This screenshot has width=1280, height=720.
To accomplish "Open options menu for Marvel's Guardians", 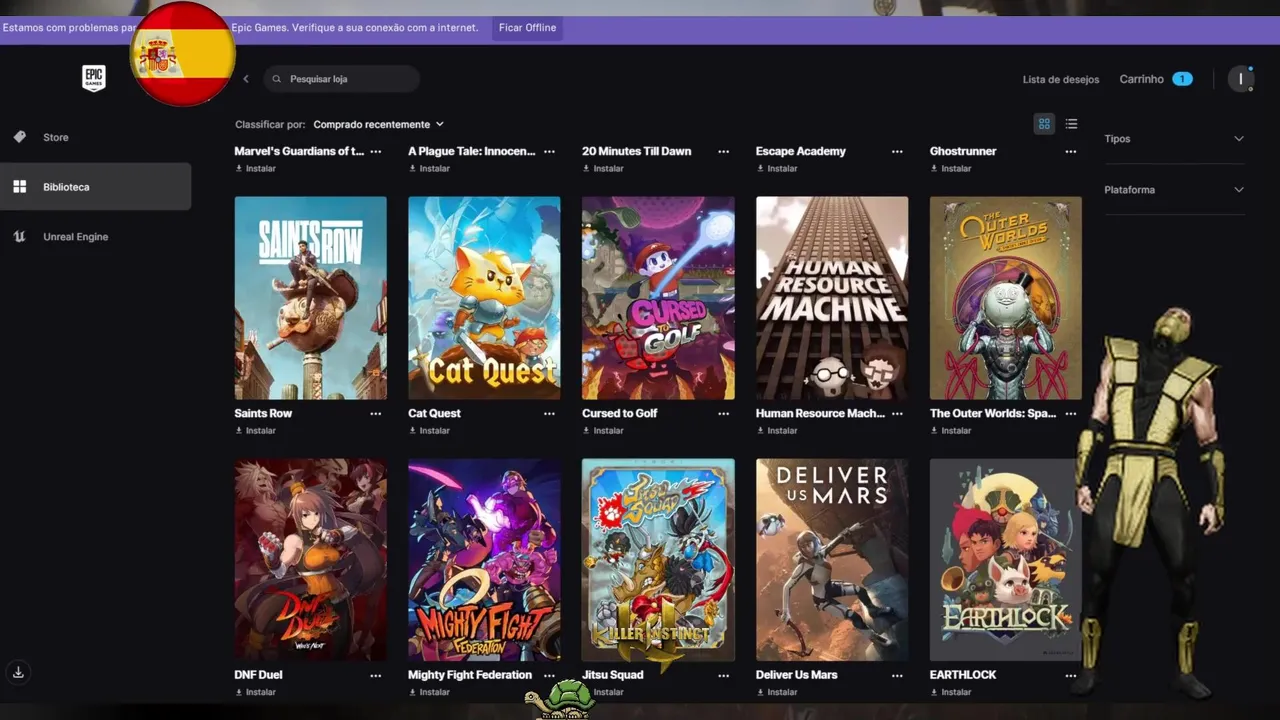I will point(376,152).
